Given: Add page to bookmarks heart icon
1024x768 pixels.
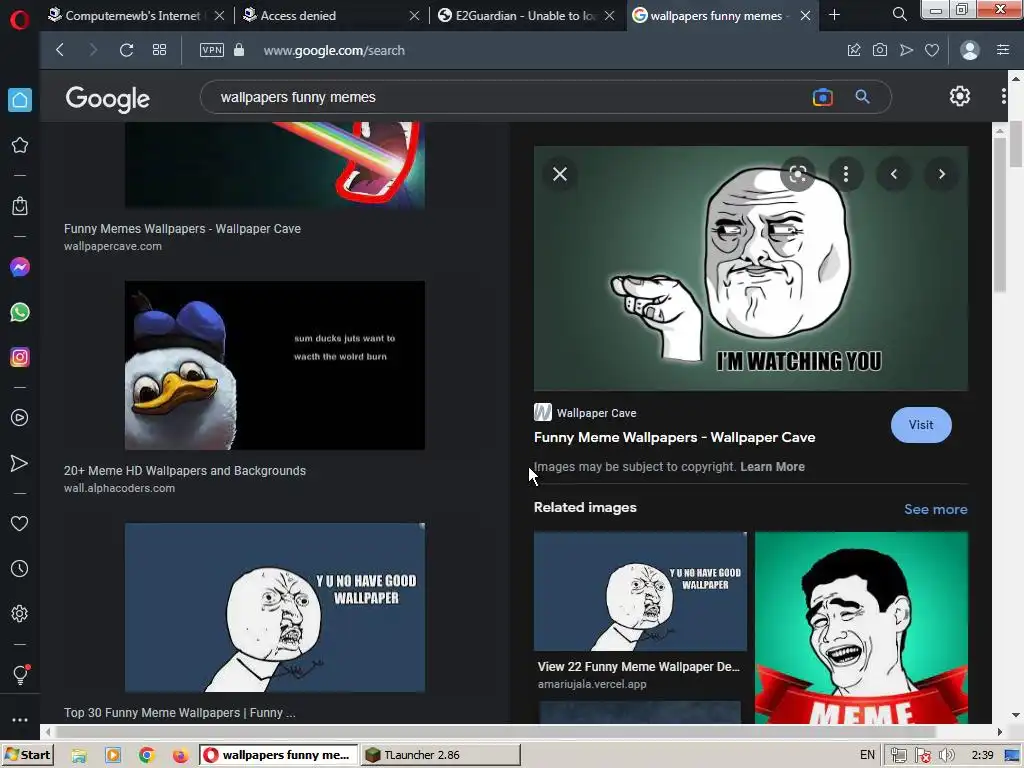Looking at the screenshot, I should 932,50.
